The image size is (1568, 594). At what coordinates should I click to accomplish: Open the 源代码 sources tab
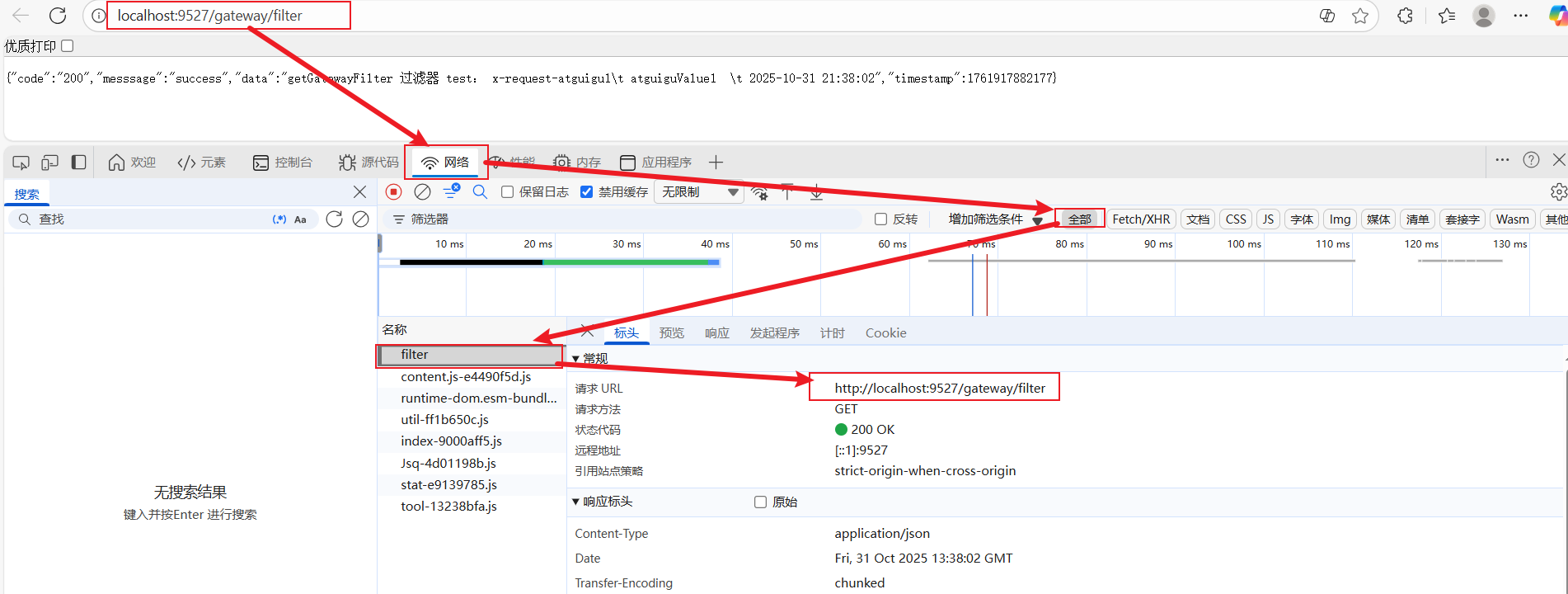[x=368, y=163]
